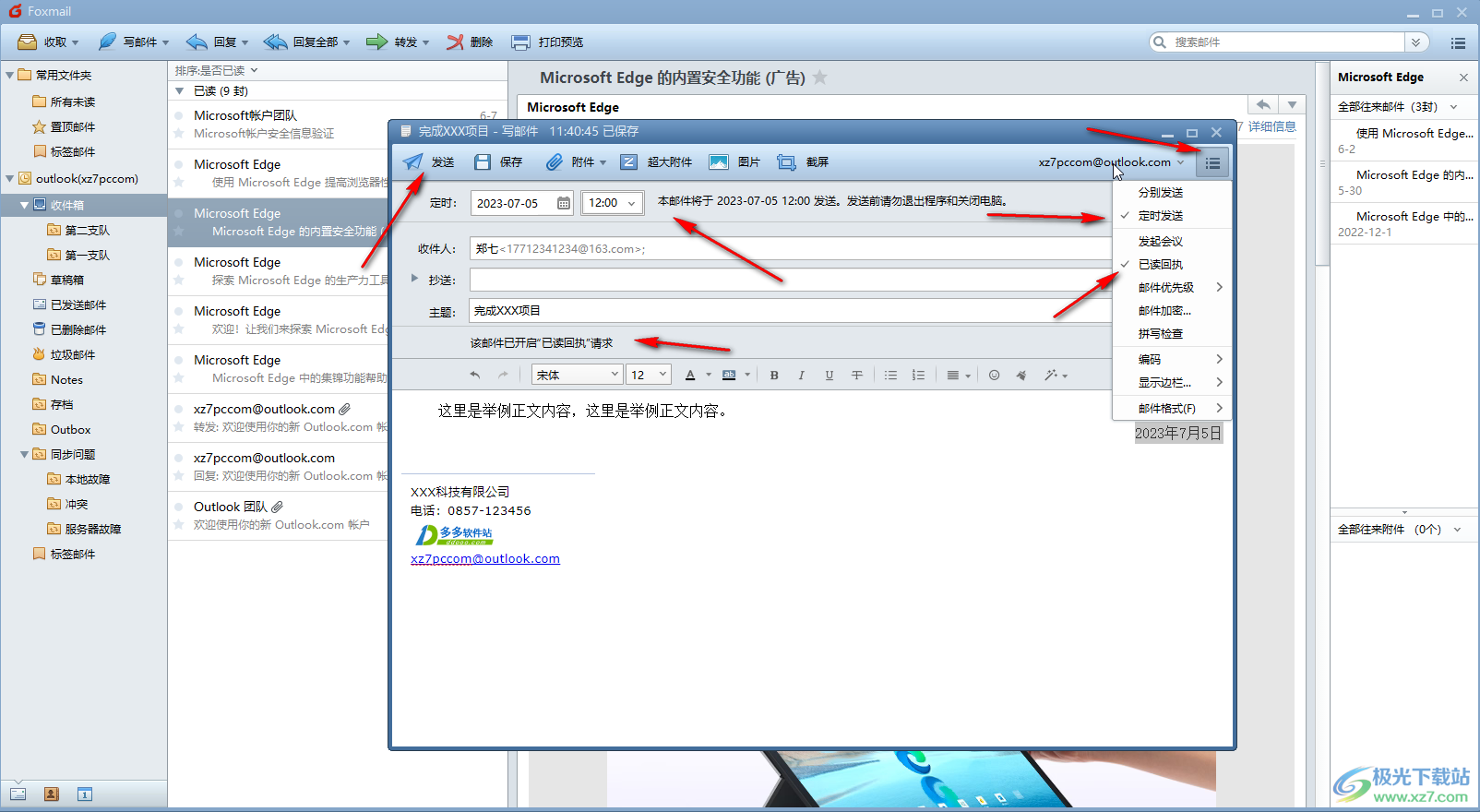Click 详细信息 details link in the reading pane
The image size is (1480, 812).
point(1272,126)
